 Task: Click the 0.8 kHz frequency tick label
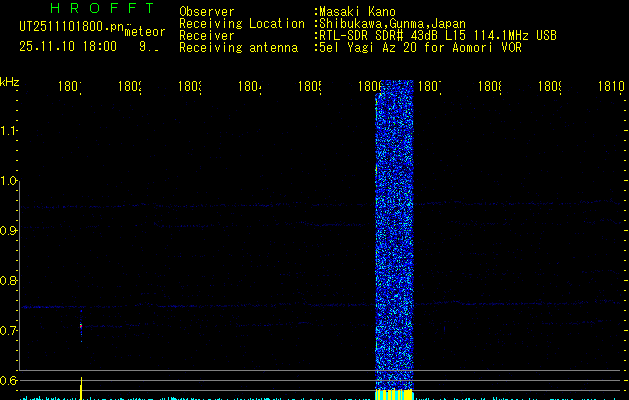pyautogui.click(x=9, y=281)
